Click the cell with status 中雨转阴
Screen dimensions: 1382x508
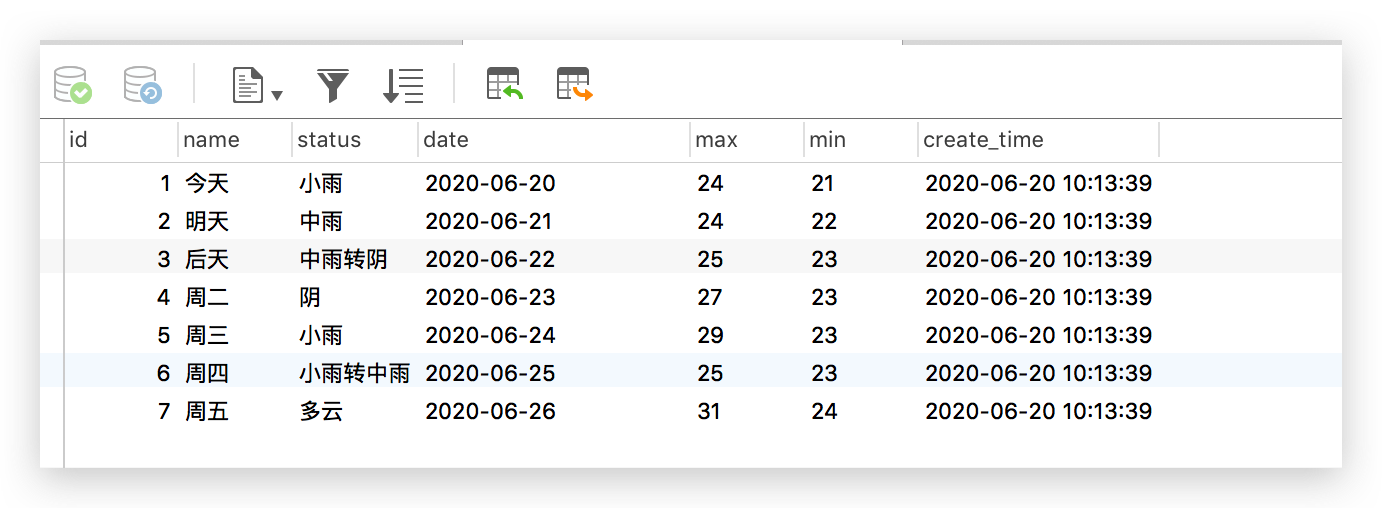[343, 259]
